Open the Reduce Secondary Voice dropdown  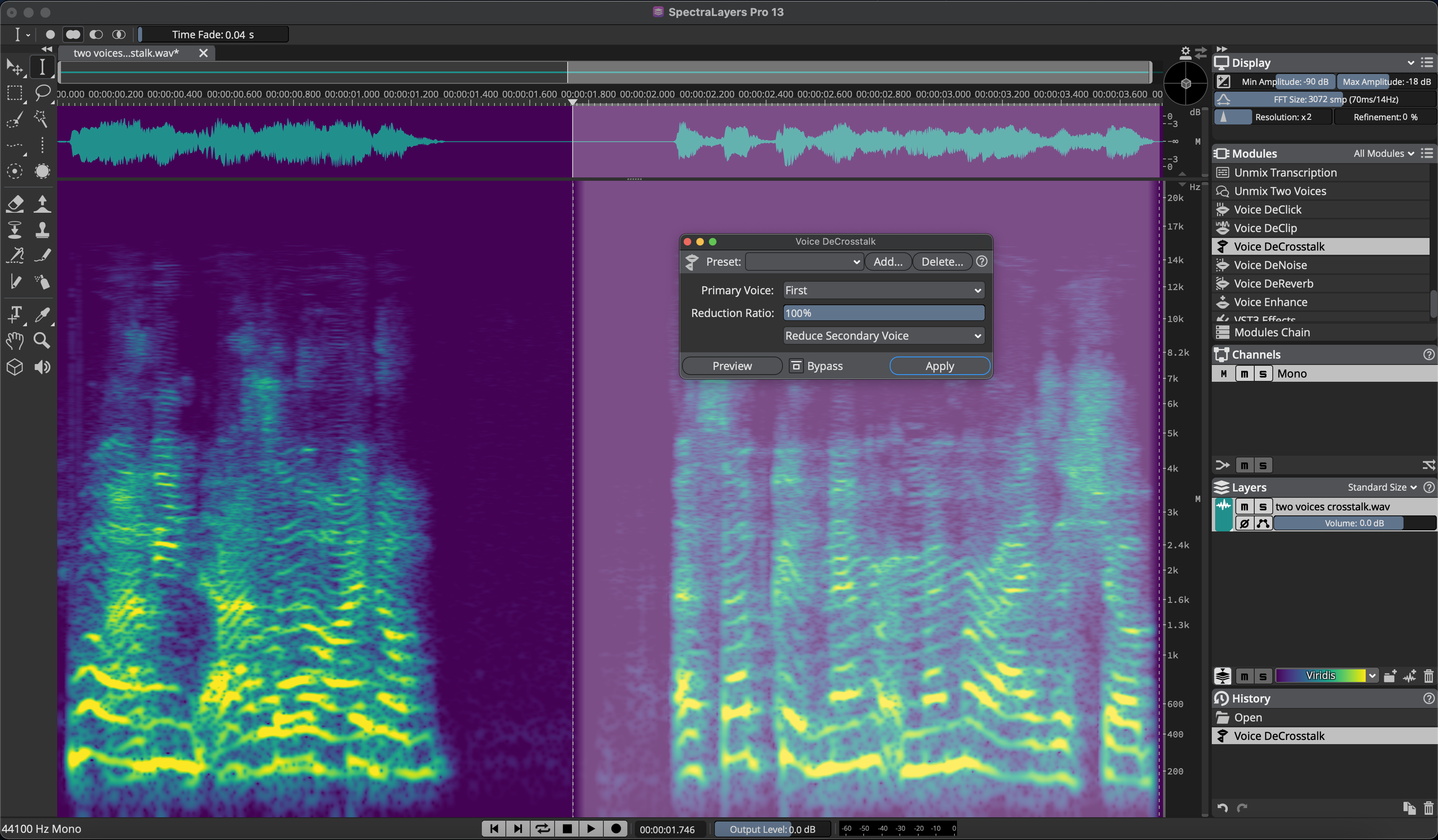tap(883, 336)
